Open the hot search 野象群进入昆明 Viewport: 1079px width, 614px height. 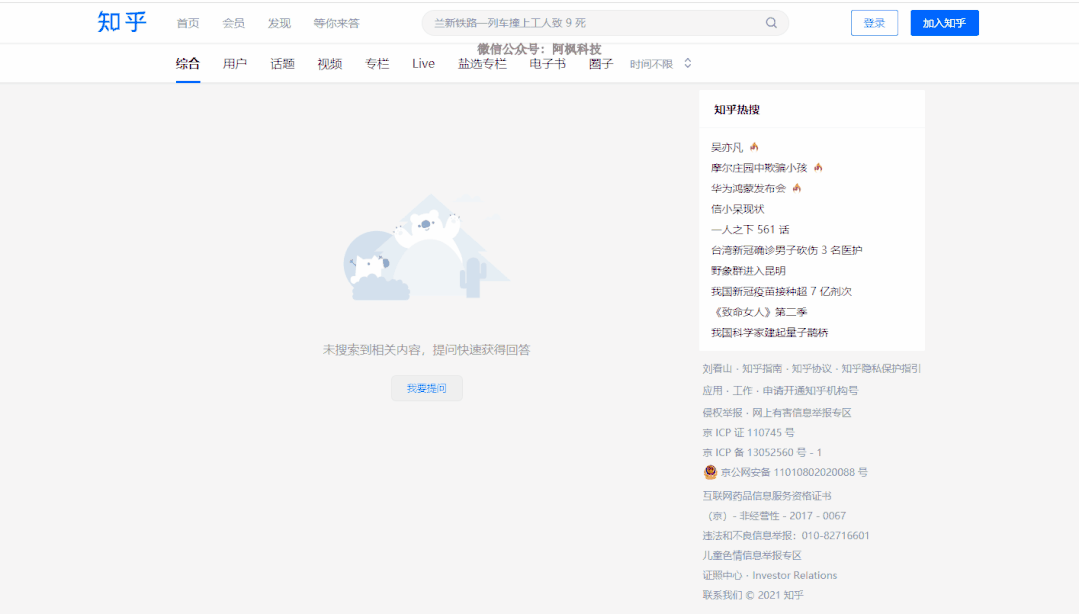[750, 270]
